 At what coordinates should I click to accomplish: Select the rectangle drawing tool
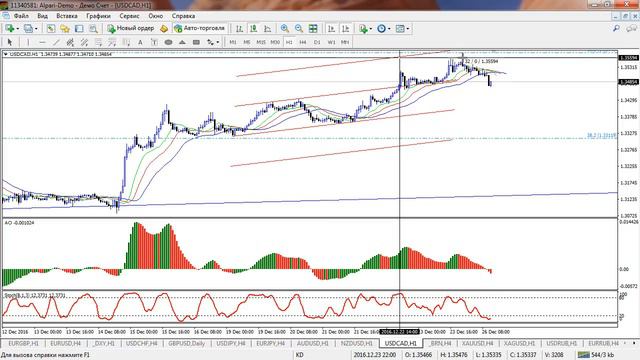click(x=196, y=42)
